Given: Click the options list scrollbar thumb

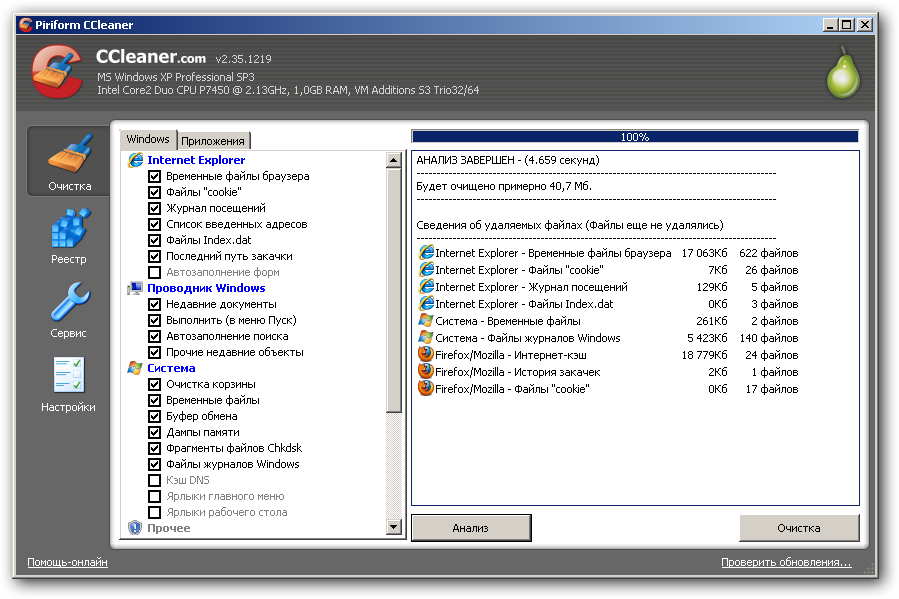Looking at the screenshot, I should point(394,290).
